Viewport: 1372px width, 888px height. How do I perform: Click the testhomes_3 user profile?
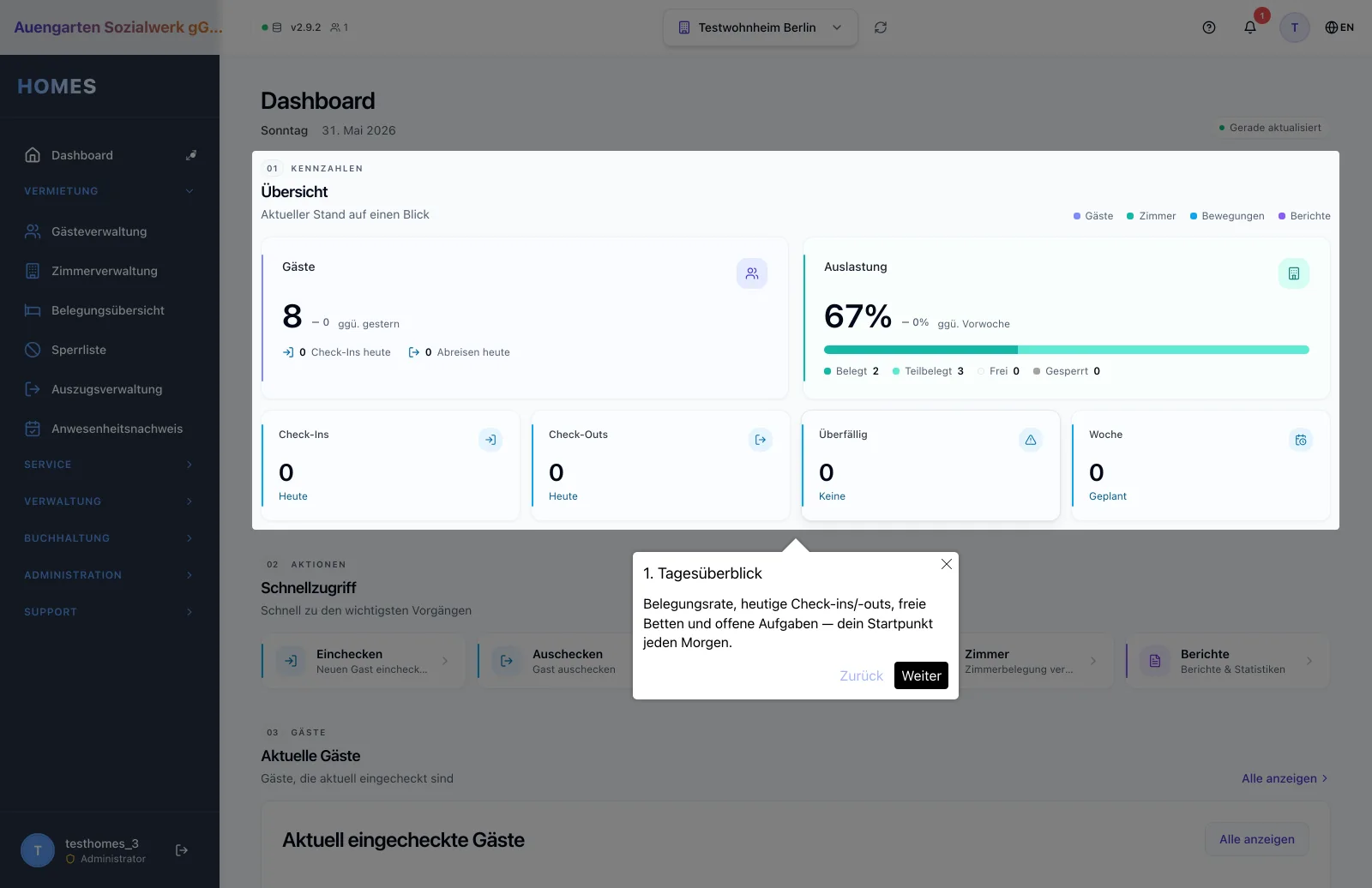(x=83, y=850)
